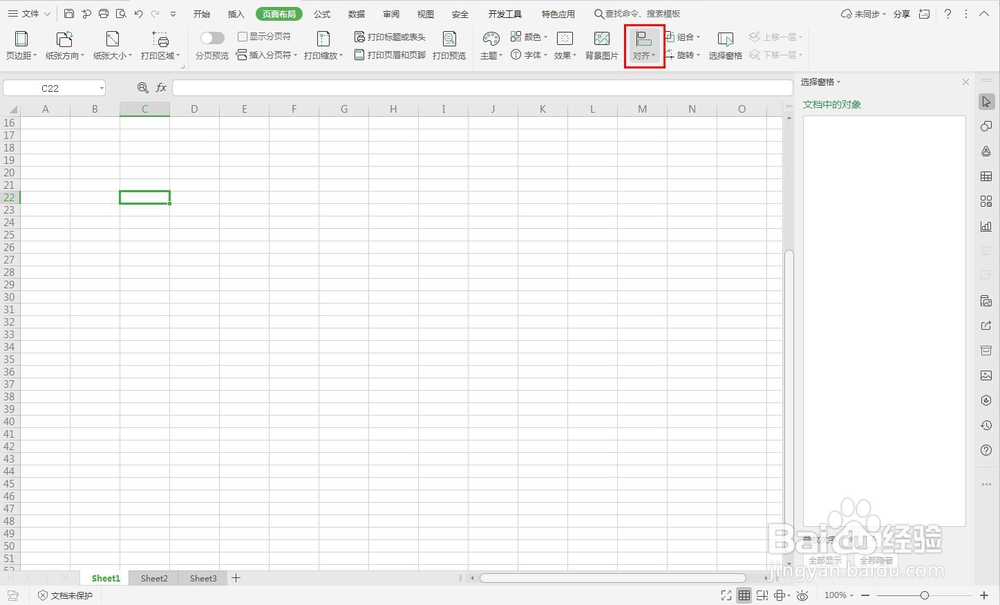Click the Save icon in quick access toolbar
The image size is (1000, 605).
(x=69, y=13)
